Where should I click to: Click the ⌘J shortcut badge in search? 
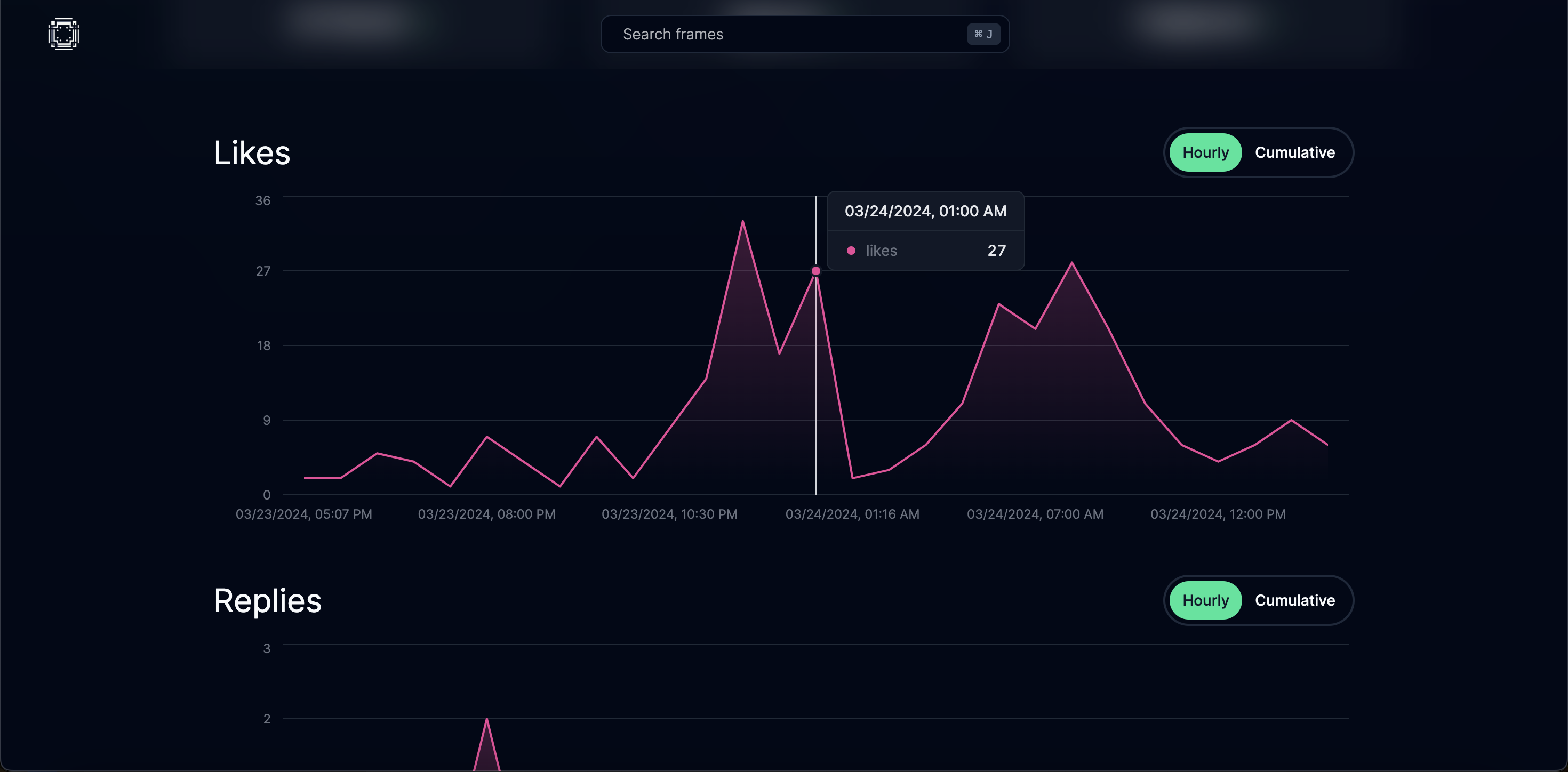coord(983,34)
